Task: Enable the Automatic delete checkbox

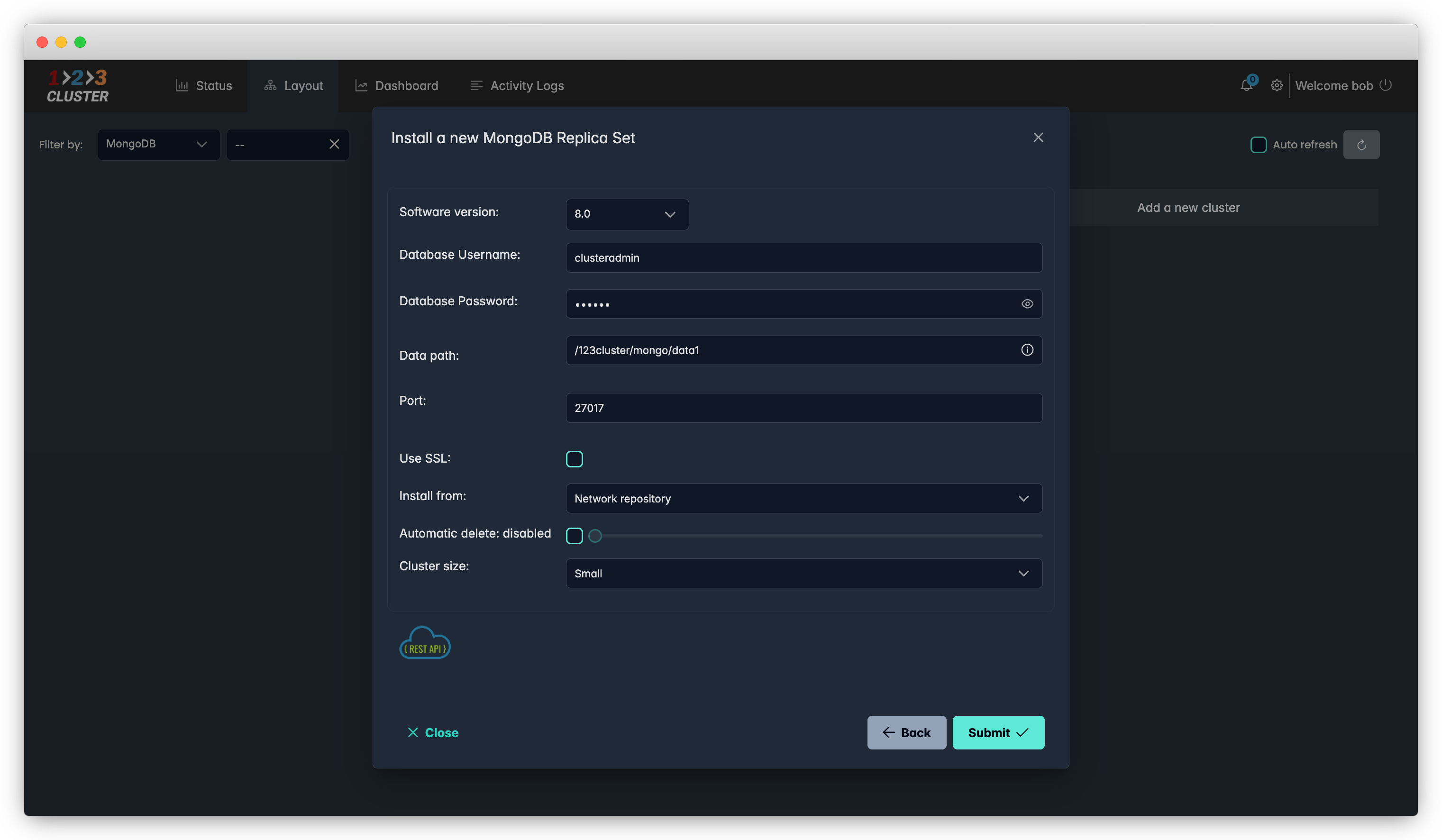Action: click(574, 536)
